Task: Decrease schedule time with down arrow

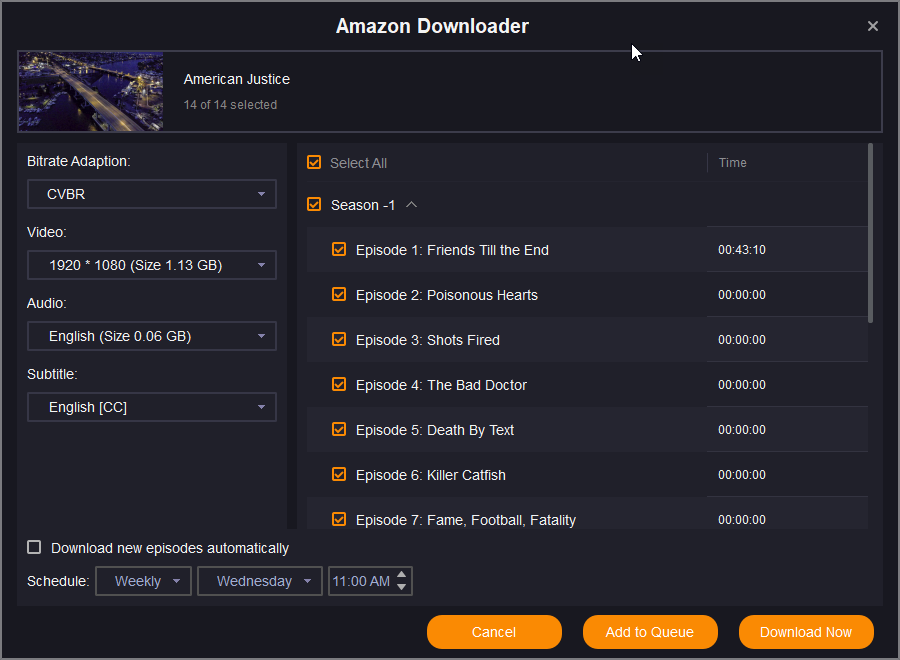Action: pyautogui.click(x=402, y=587)
